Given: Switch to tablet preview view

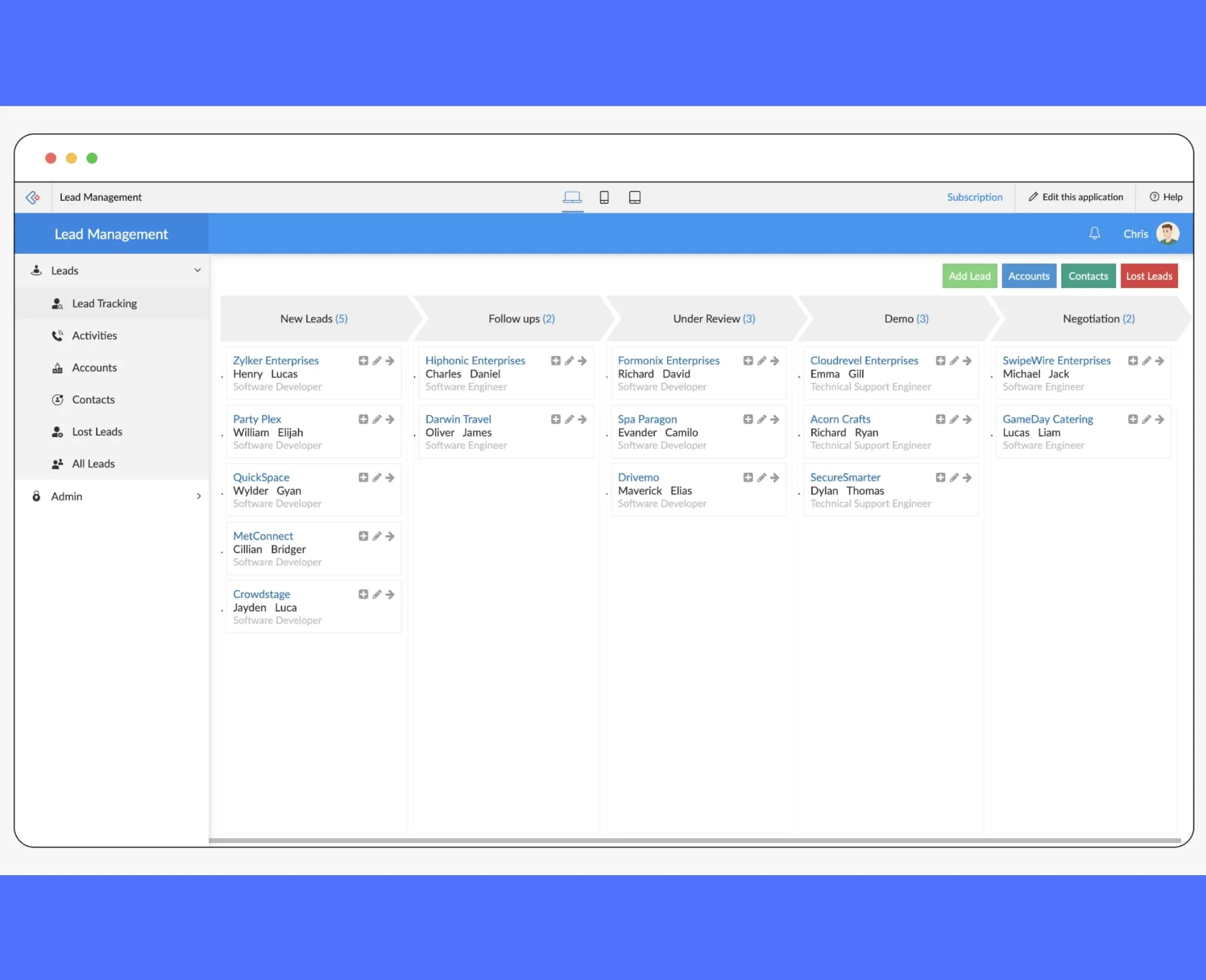Looking at the screenshot, I should point(635,197).
